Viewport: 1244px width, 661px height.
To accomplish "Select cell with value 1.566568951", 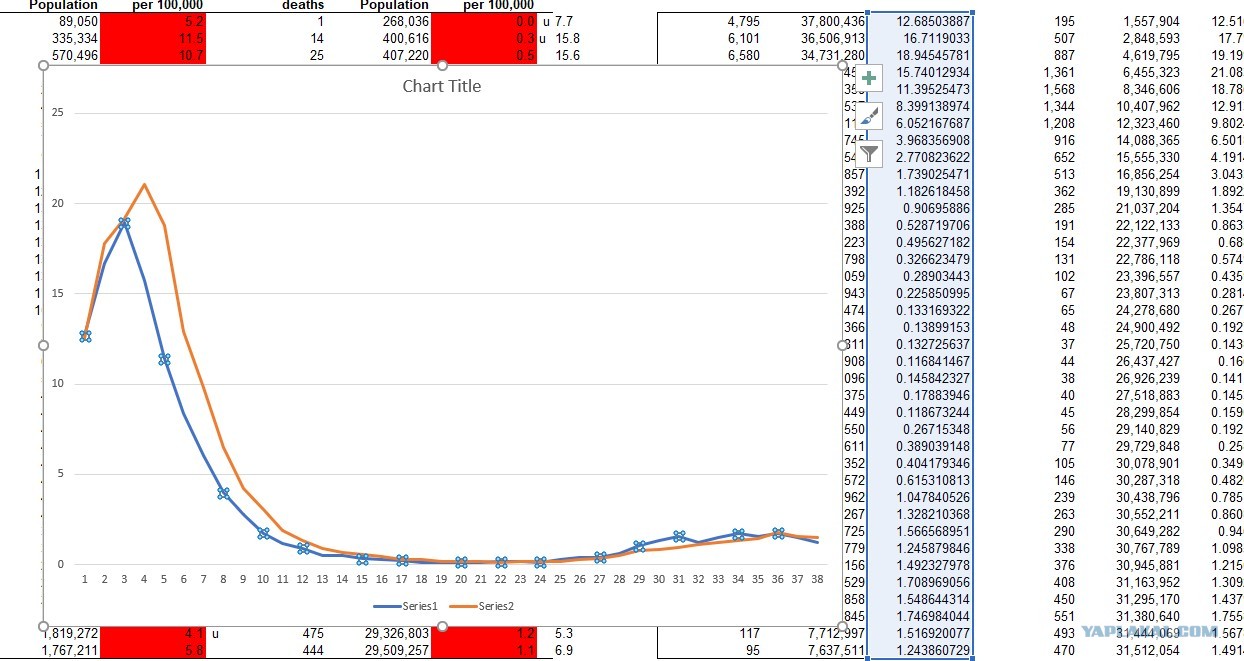I will pyautogui.click(x=921, y=531).
